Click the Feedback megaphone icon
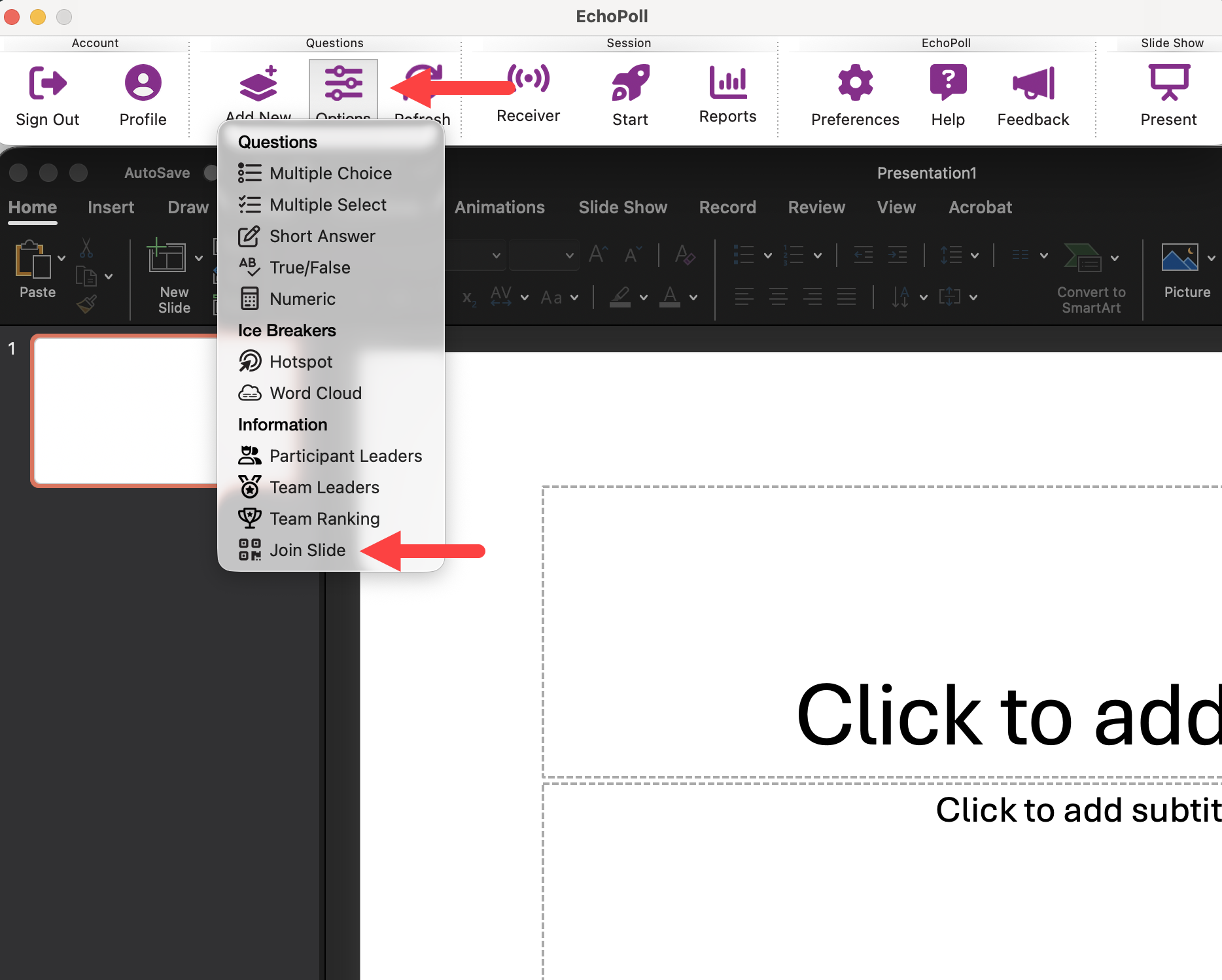 pos(1034,83)
